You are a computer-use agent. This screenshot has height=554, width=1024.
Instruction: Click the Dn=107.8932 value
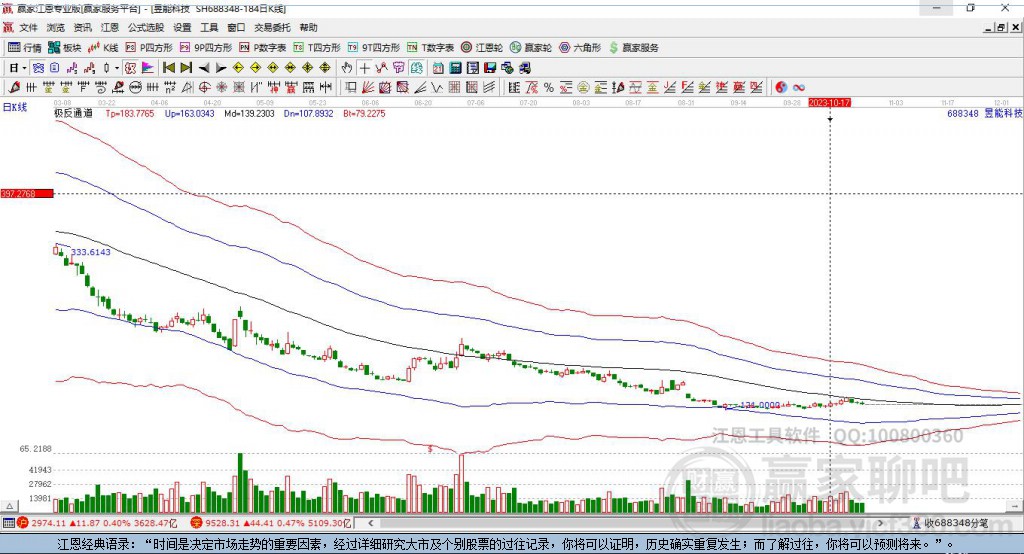(x=308, y=113)
